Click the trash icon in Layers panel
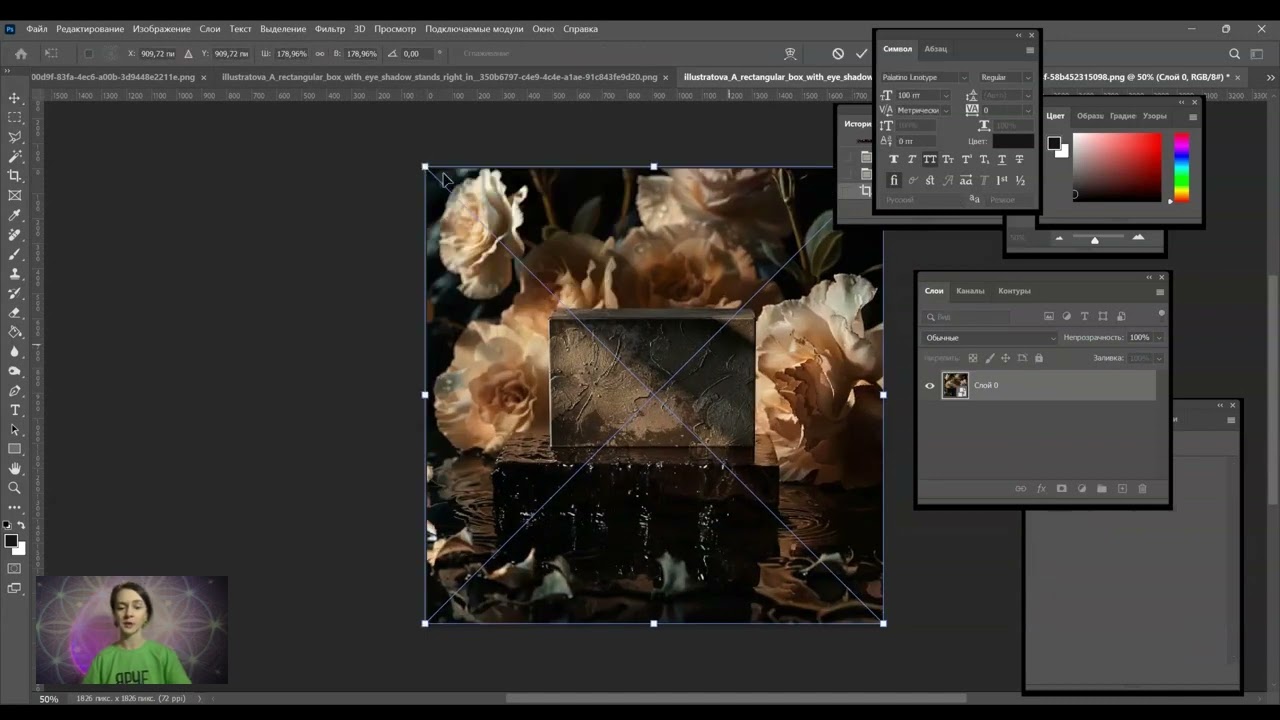The width and height of the screenshot is (1280, 720). point(1142,489)
